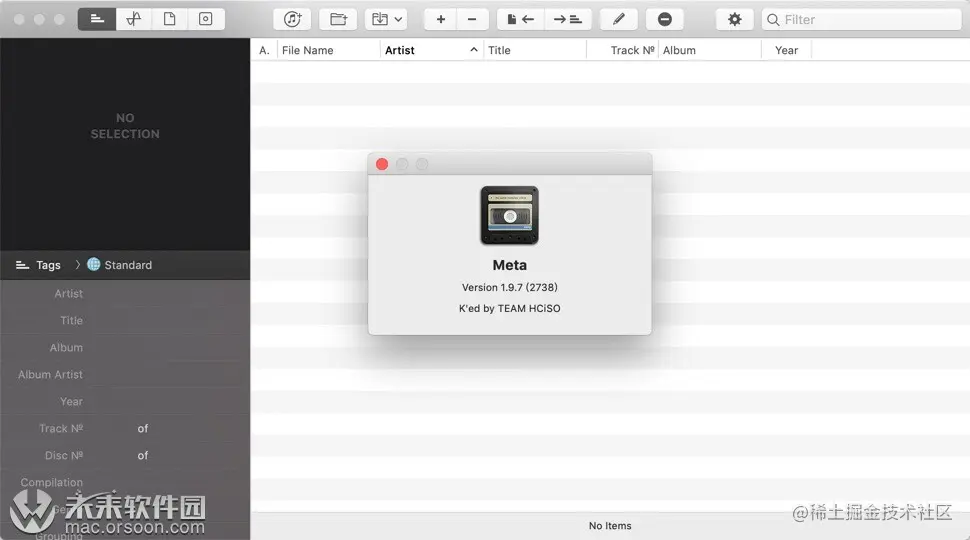Viewport: 970px width, 540px height.
Task: Click the tags to file name icon
Action: [x=567, y=19]
